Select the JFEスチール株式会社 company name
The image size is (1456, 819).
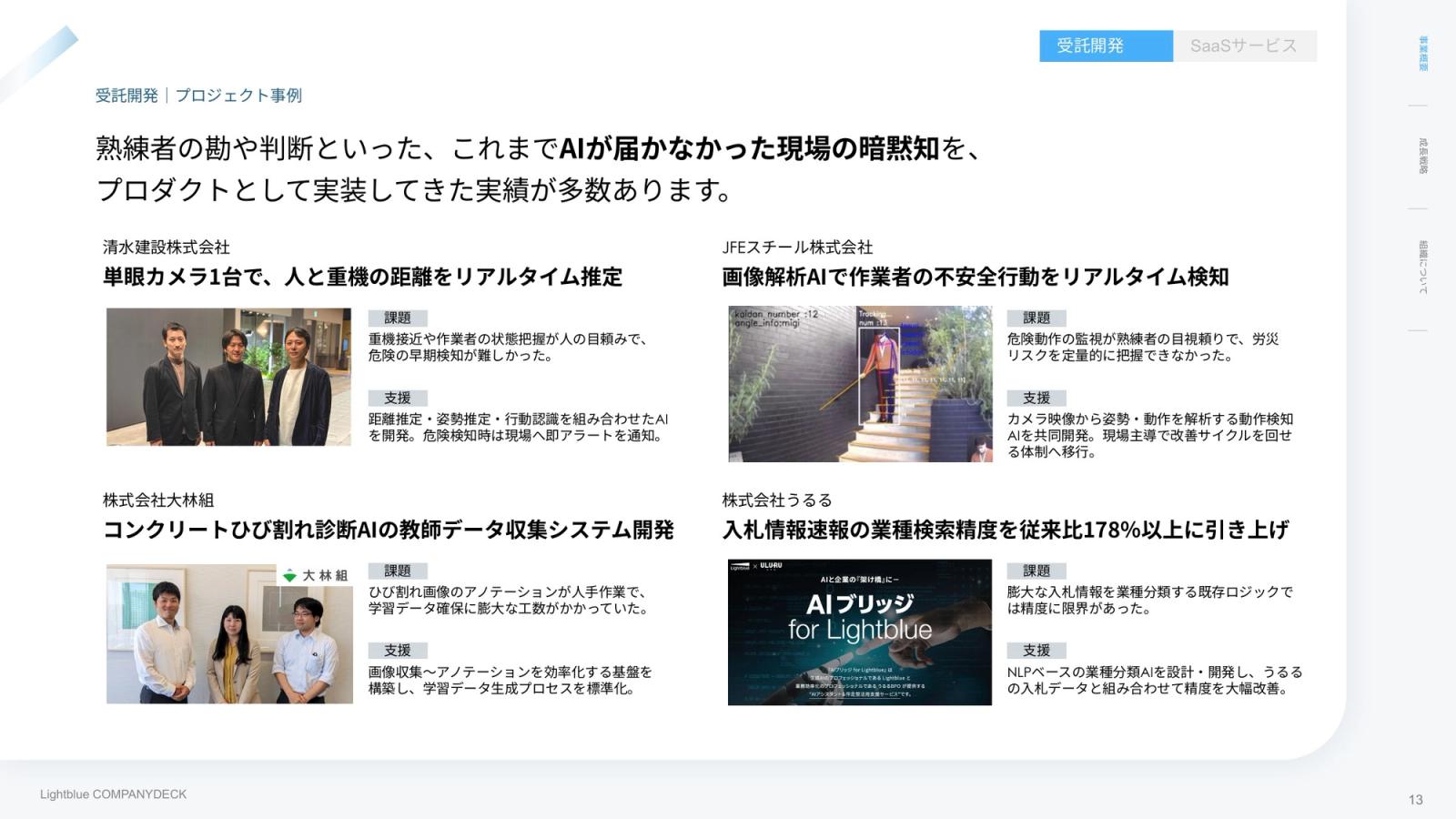[797, 247]
